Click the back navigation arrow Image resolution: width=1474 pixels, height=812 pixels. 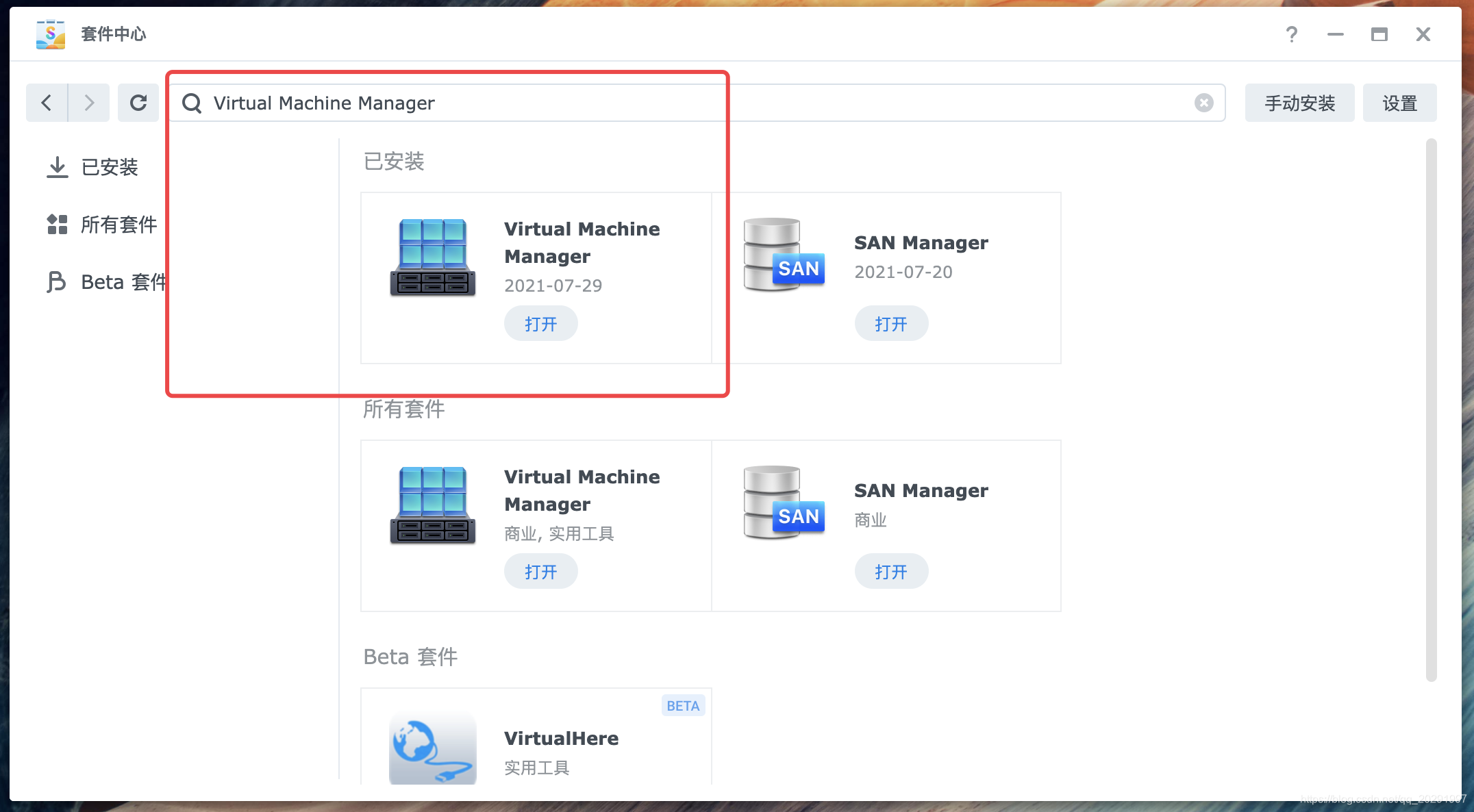[47, 103]
